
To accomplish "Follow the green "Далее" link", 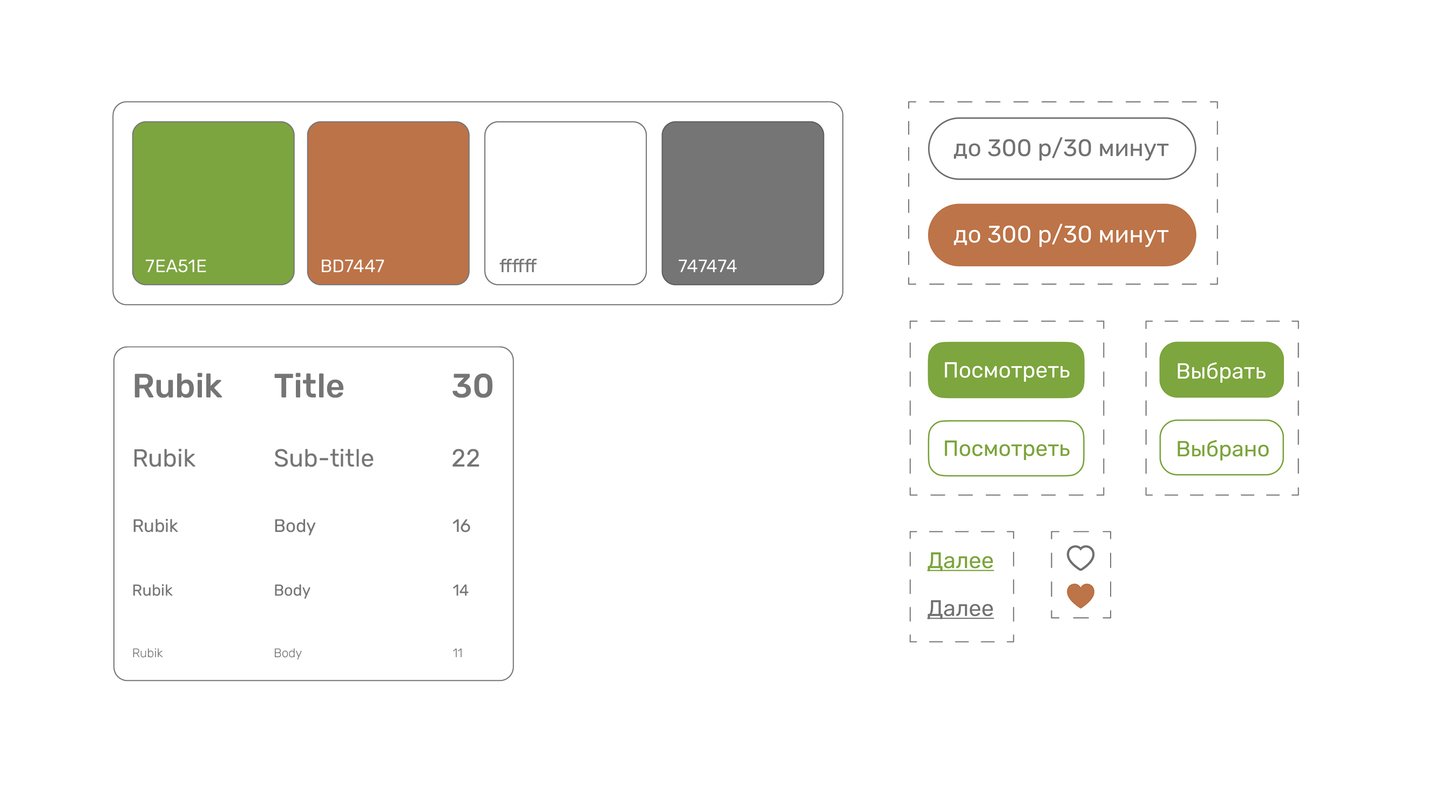I will coord(960,561).
